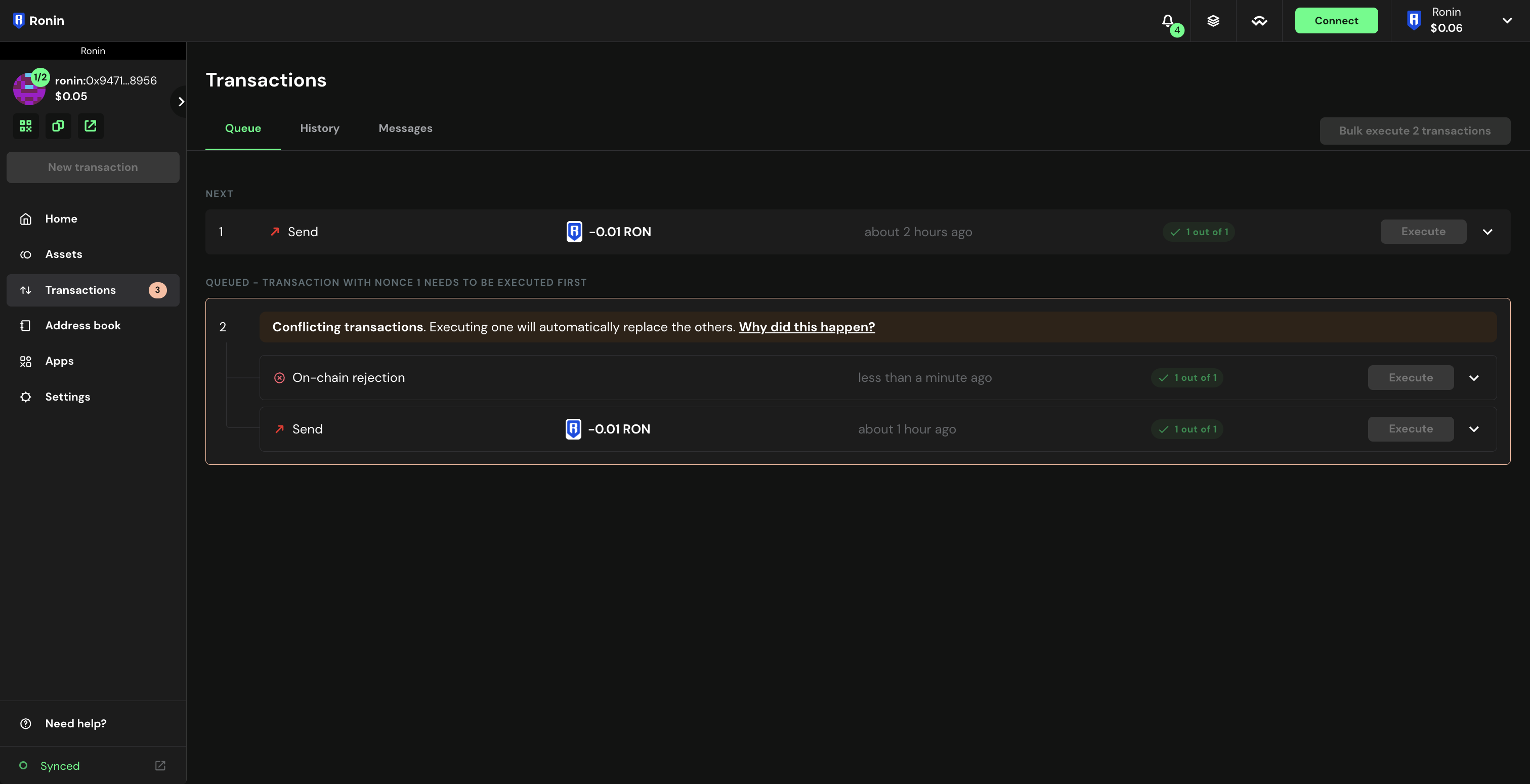1530x784 pixels.
Task: Click the RON token icon in transaction 1
Action: point(574,232)
